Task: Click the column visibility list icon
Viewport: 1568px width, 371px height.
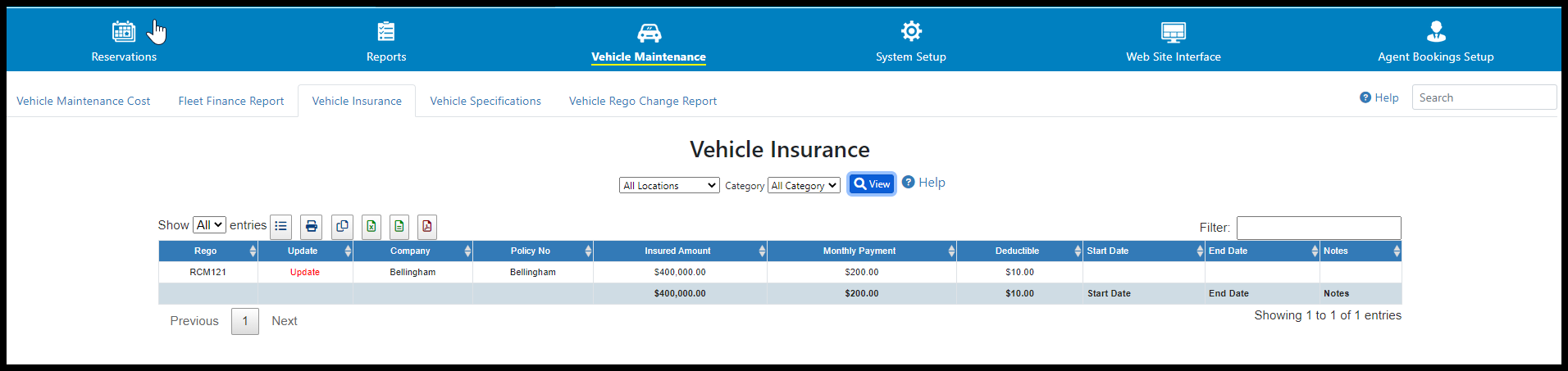Action: coord(280,226)
